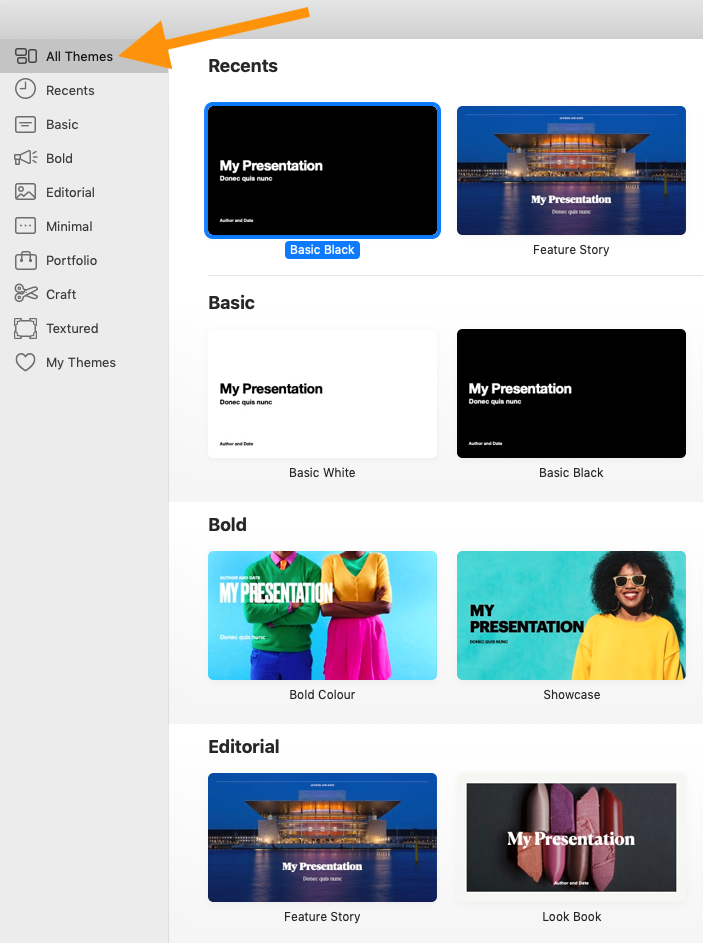The height and width of the screenshot is (943, 703).
Task: Click the Editorial section heading
Action: click(244, 746)
